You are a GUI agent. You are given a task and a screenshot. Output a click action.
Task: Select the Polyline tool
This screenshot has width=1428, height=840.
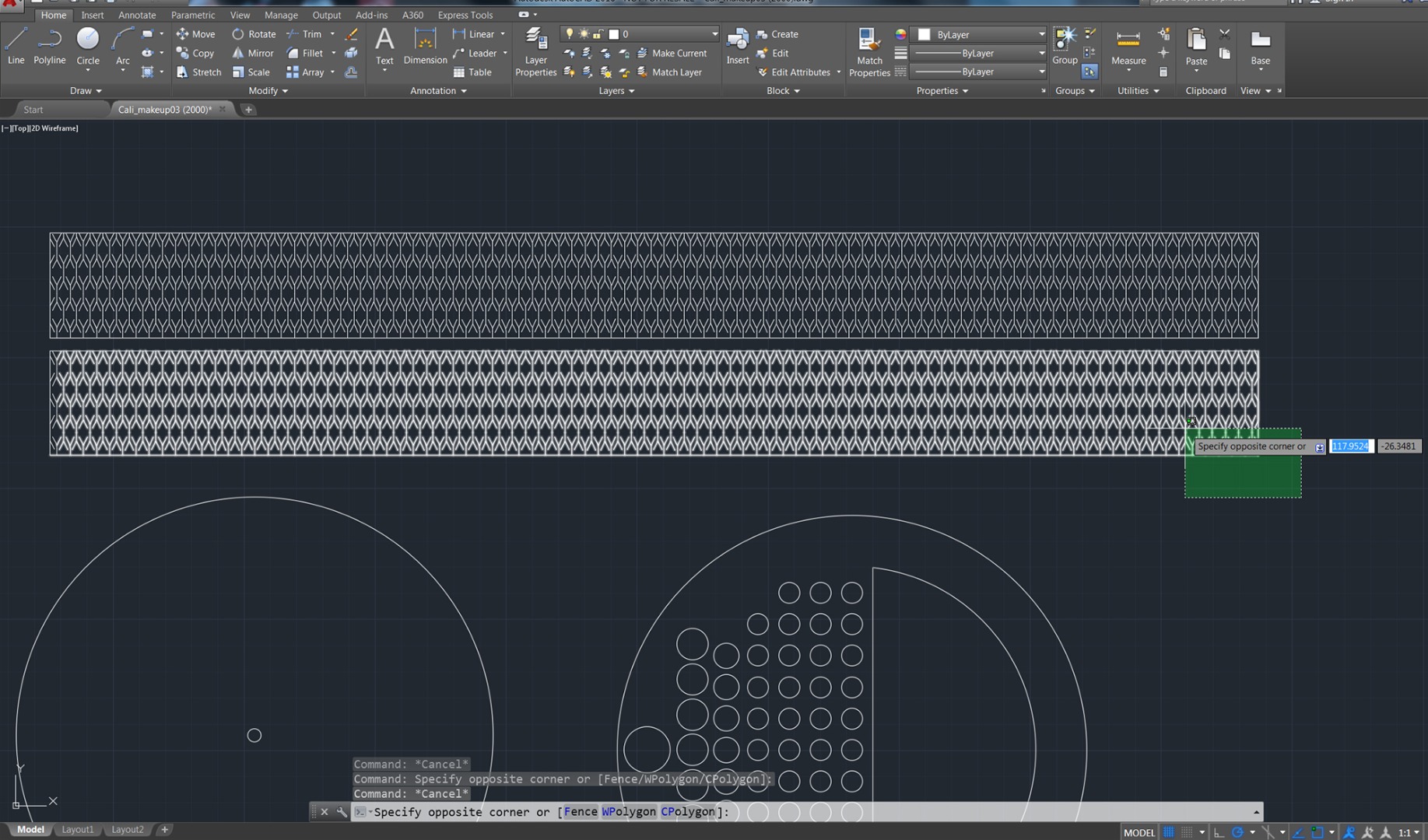pos(49,46)
